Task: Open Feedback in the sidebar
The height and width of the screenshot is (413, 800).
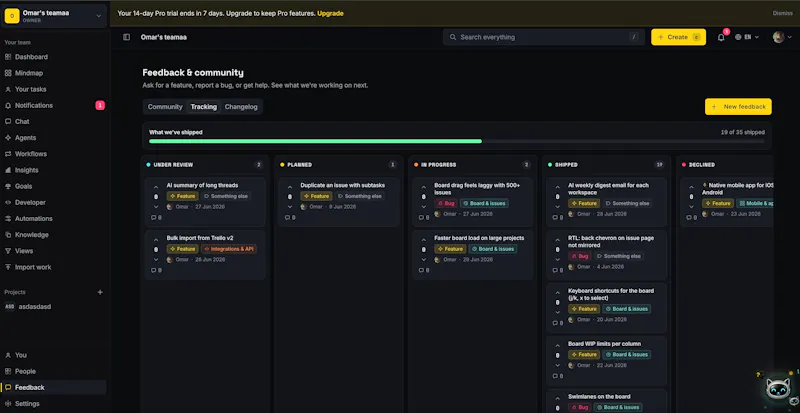Action: tap(54, 387)
